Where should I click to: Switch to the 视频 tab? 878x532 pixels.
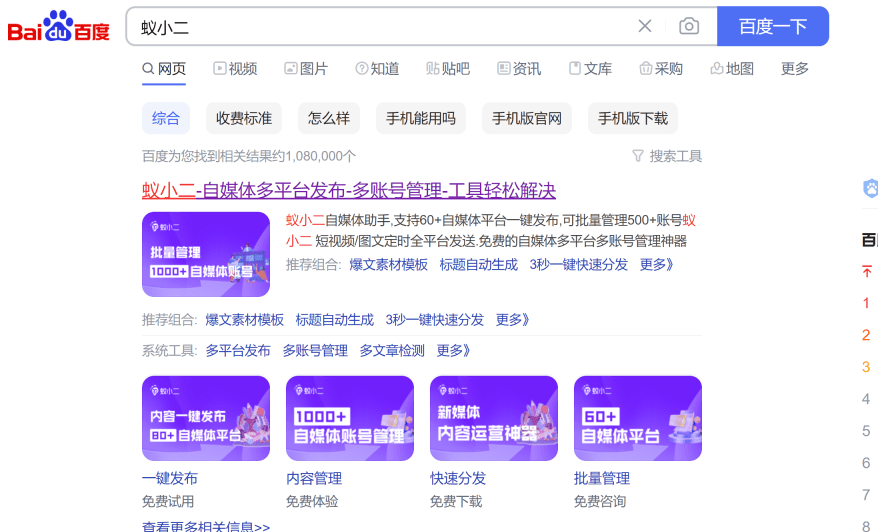(235, 69)
